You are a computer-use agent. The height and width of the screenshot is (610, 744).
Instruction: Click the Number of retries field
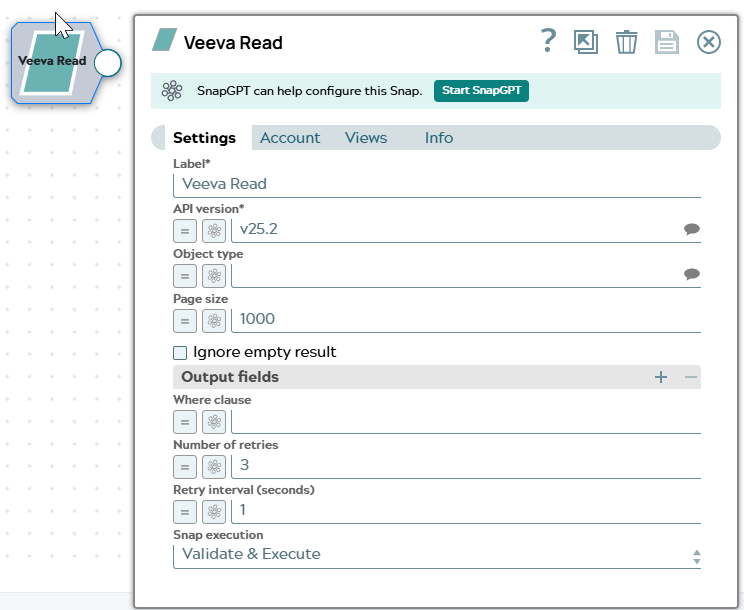(466, 466)
